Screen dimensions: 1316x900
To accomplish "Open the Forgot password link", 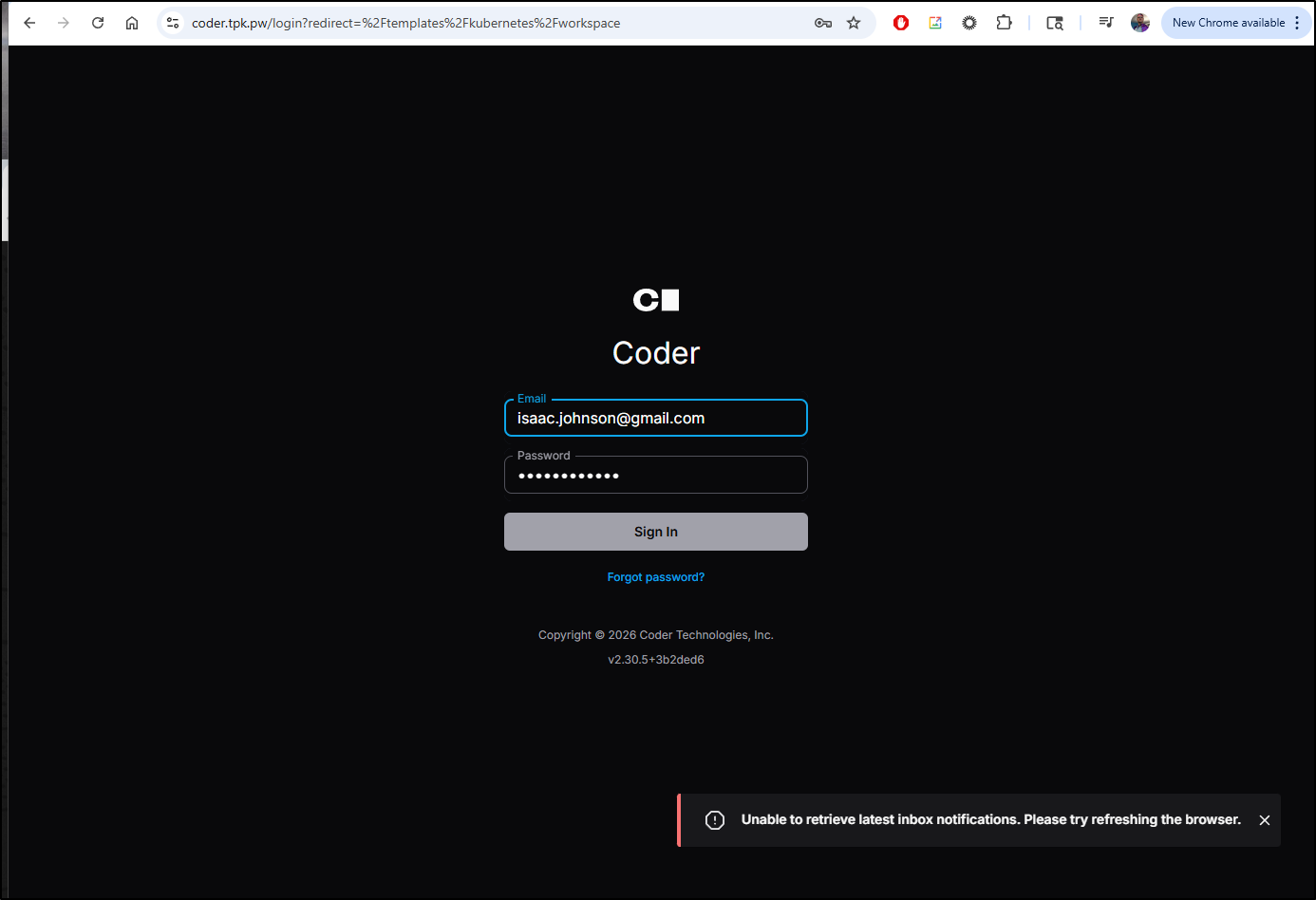I will pyautogui.click(x=655, y=576).
